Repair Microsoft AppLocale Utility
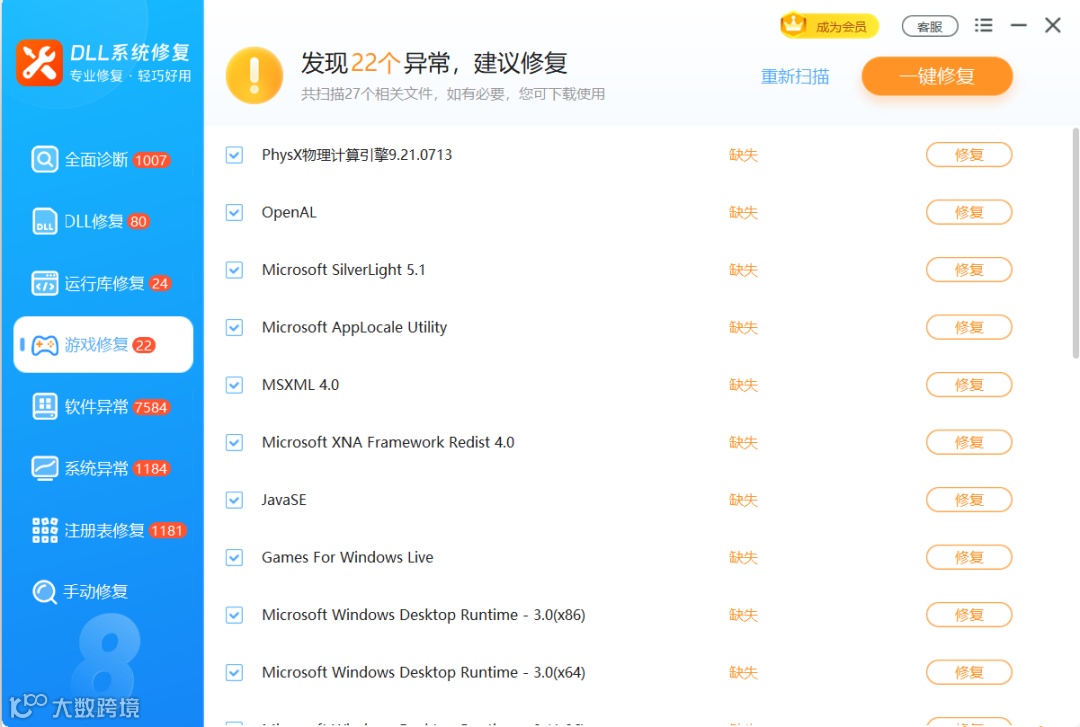This screenshot has height=727, width=1080. [x=968, y=327]
